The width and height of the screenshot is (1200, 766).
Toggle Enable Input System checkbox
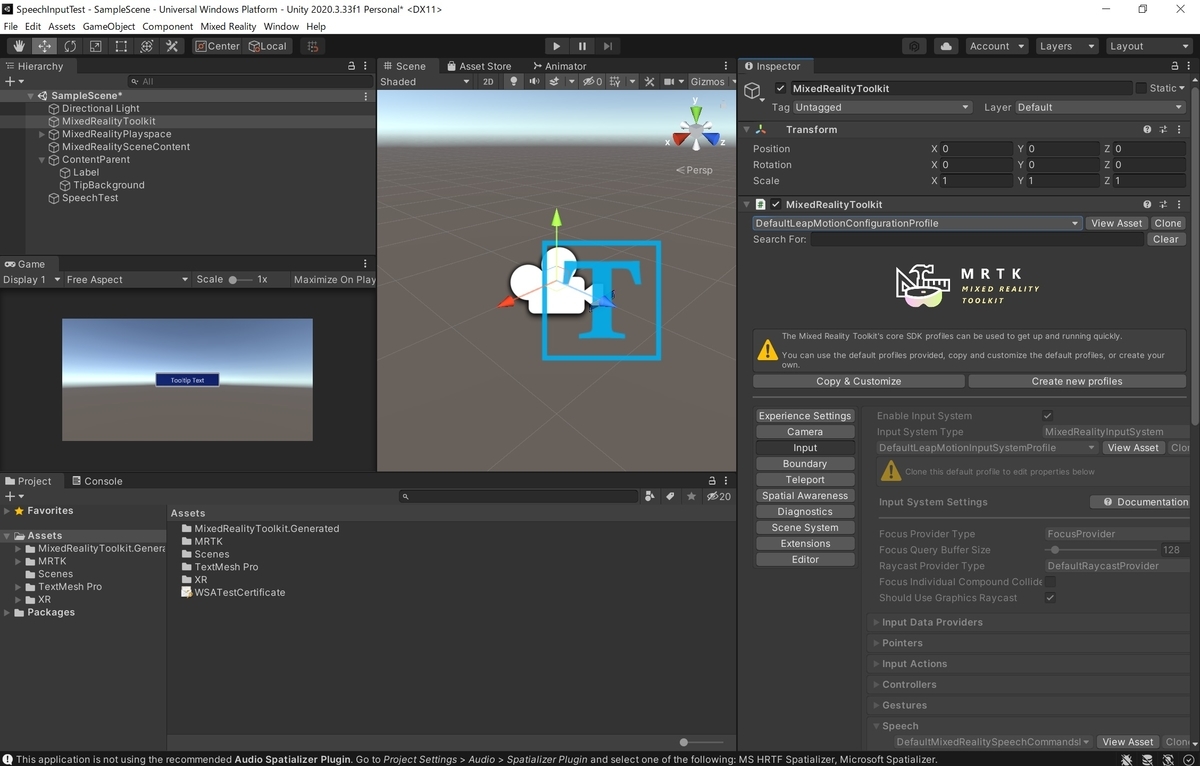pos(1048,416)
